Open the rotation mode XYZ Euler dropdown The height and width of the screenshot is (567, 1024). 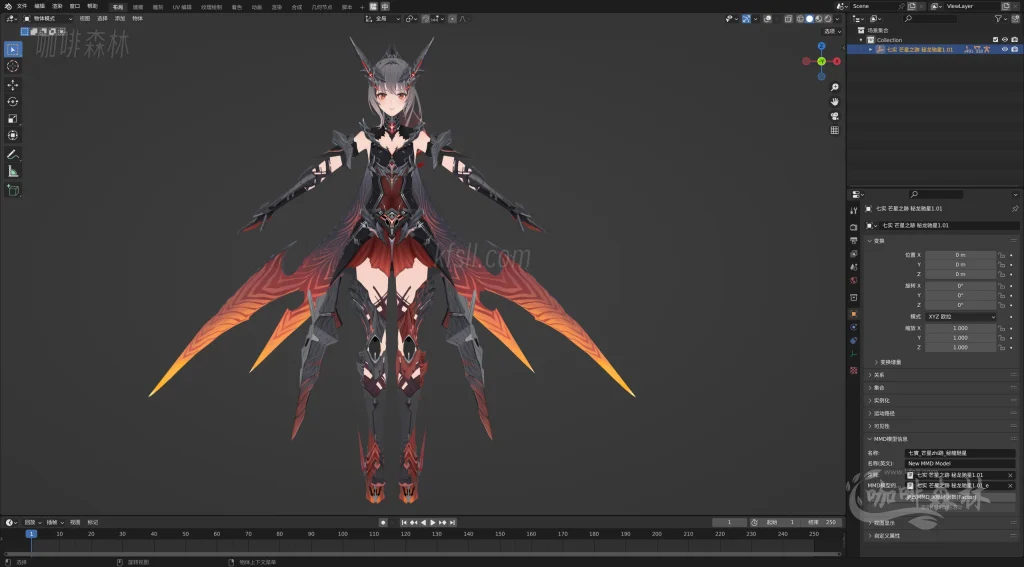(x=961, y=317)
